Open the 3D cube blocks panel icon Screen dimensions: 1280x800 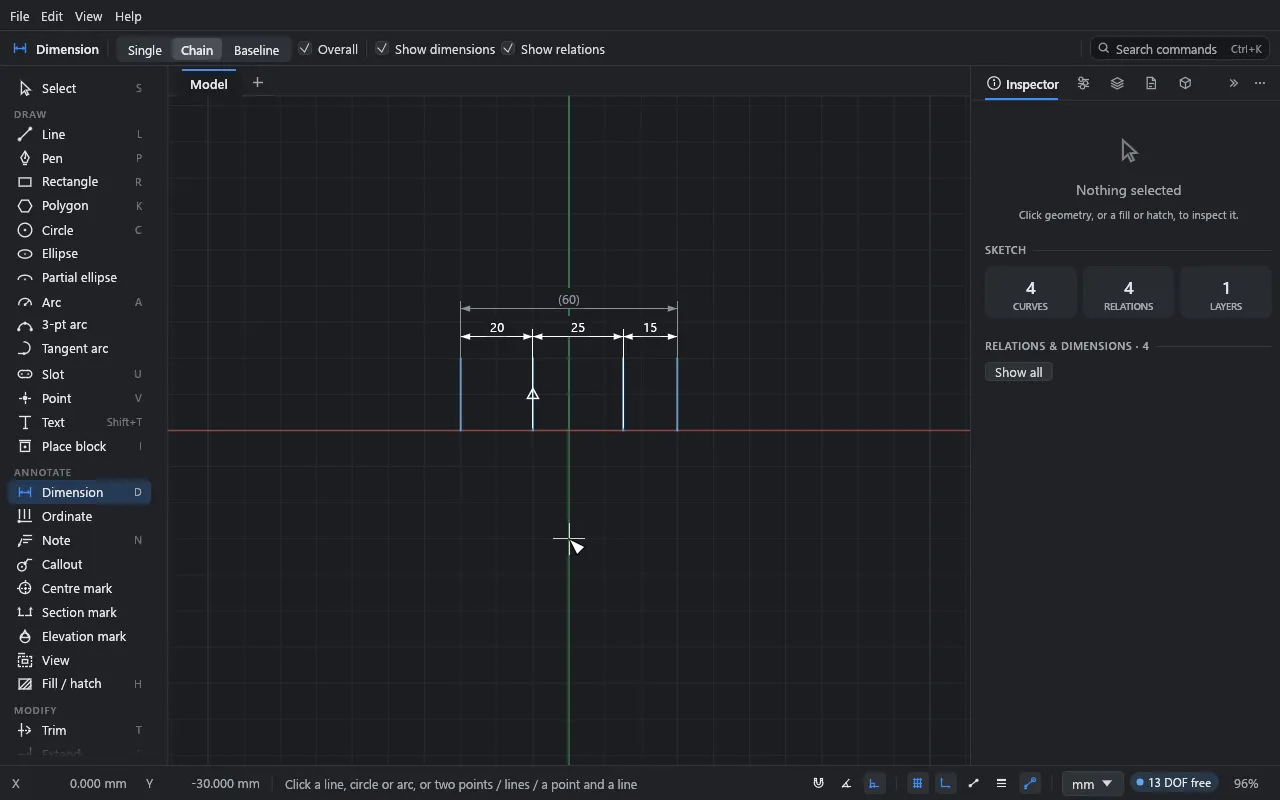[1185, 84]
